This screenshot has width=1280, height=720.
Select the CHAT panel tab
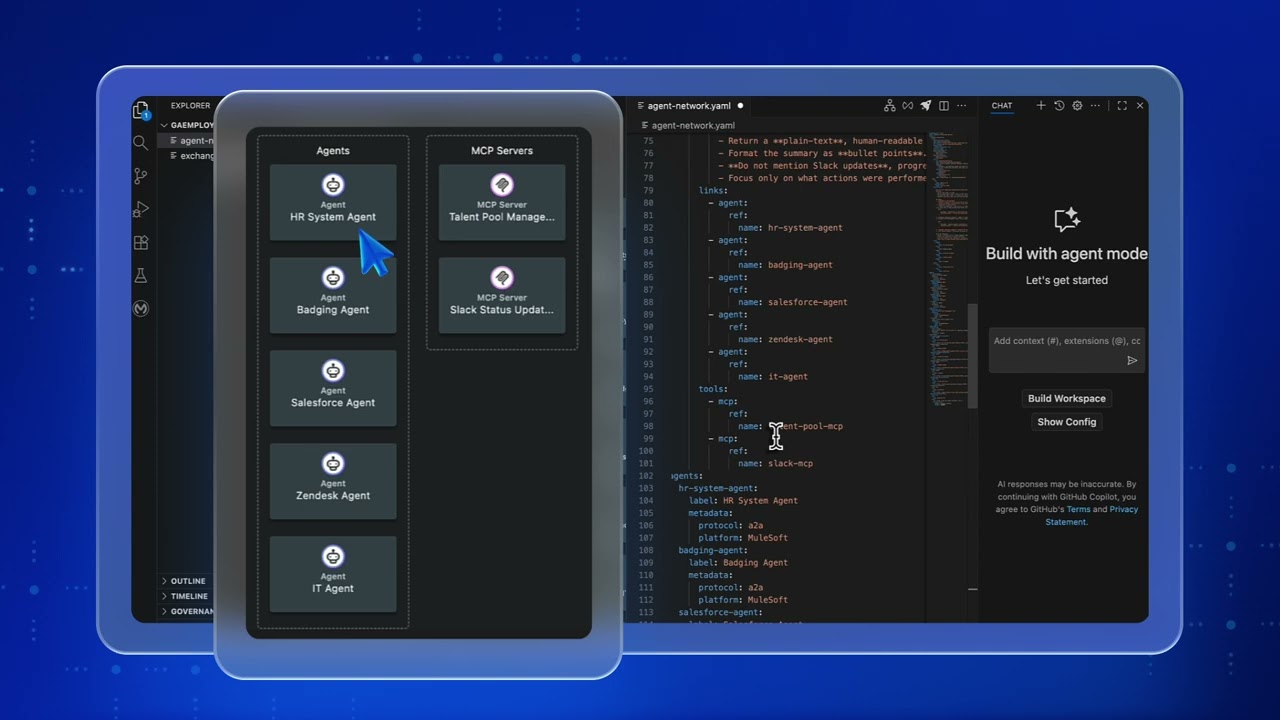pyautogui.click(x=1001, y=106)
